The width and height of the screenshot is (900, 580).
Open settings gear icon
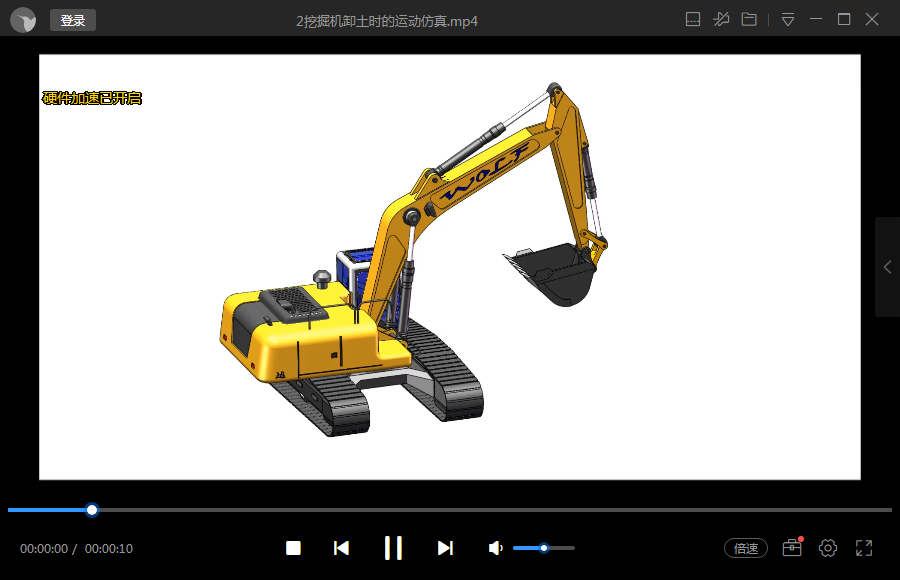828,548
